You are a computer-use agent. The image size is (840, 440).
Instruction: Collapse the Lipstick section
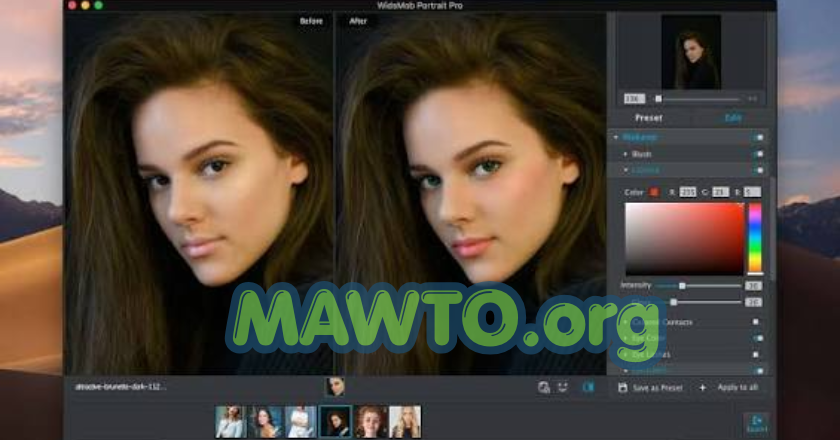(625, 170)
